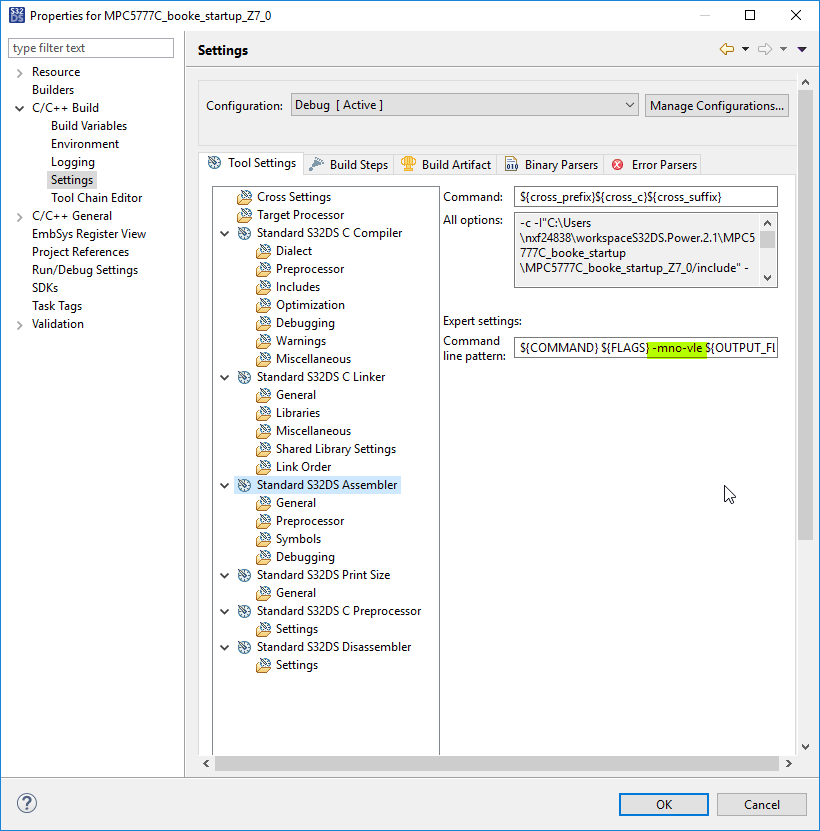This screenshot has width=820, height=831.
Task: Click the Manage Configurations button
Action: pyautogui.click(x=717, y=105)
